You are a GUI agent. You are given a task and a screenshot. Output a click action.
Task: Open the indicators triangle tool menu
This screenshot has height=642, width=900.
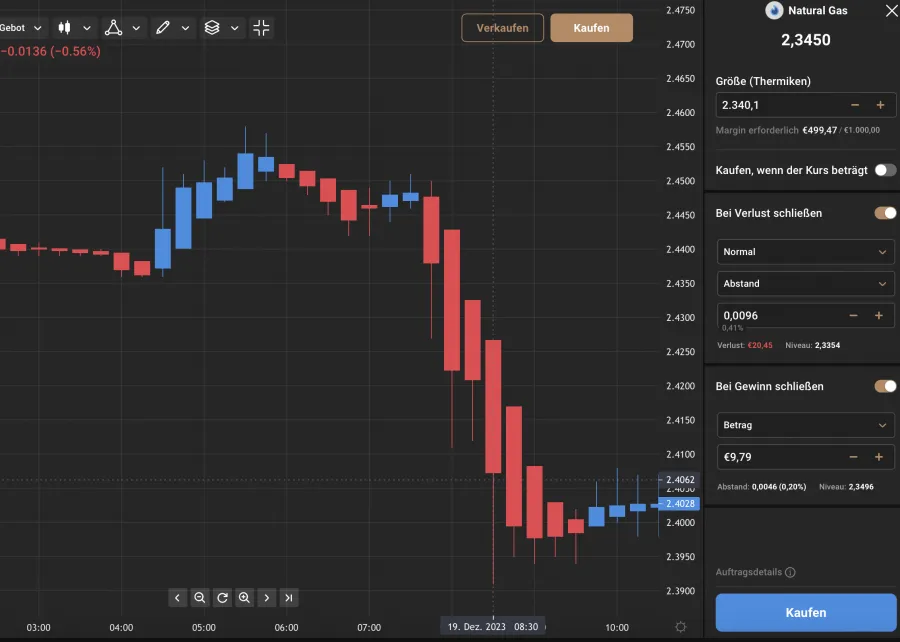click(x=123, y=28)
